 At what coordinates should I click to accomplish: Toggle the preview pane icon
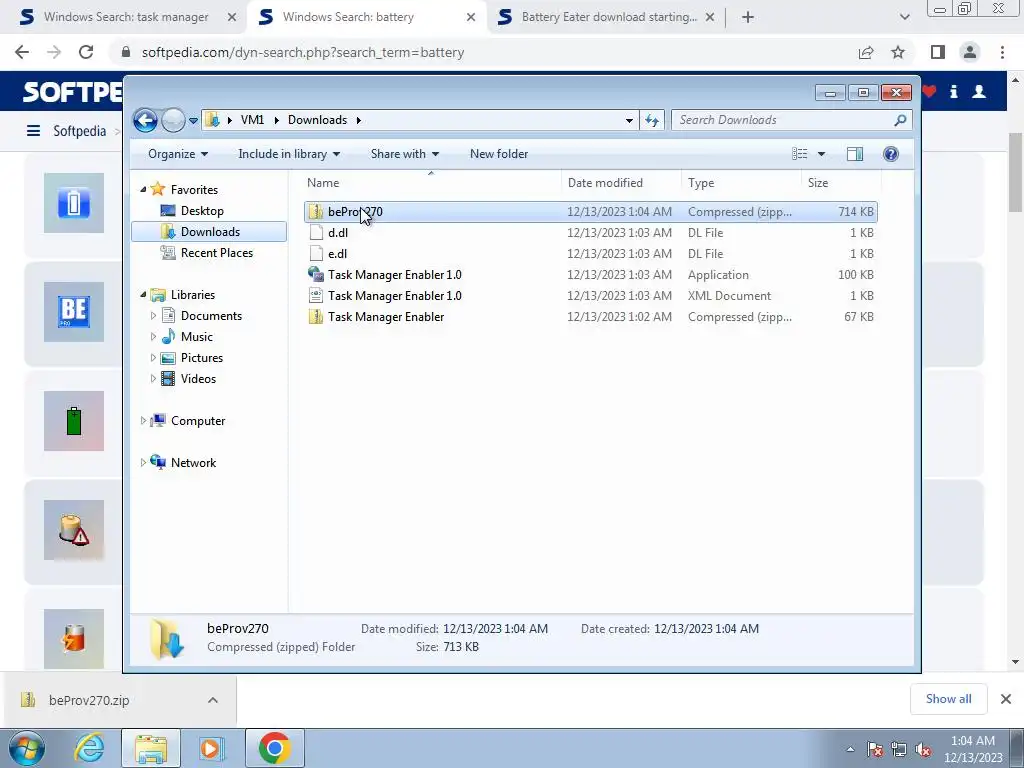(x=855, y=154)
